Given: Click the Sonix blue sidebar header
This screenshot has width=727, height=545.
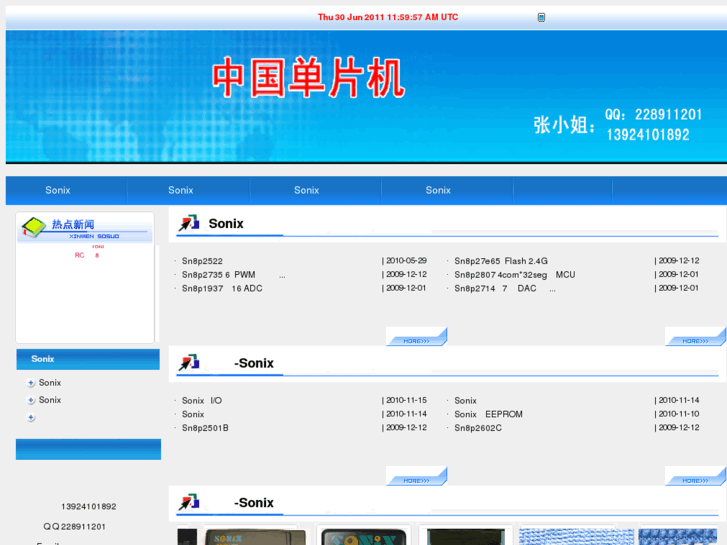Looking at the screenshot, I should click(88, 359).
